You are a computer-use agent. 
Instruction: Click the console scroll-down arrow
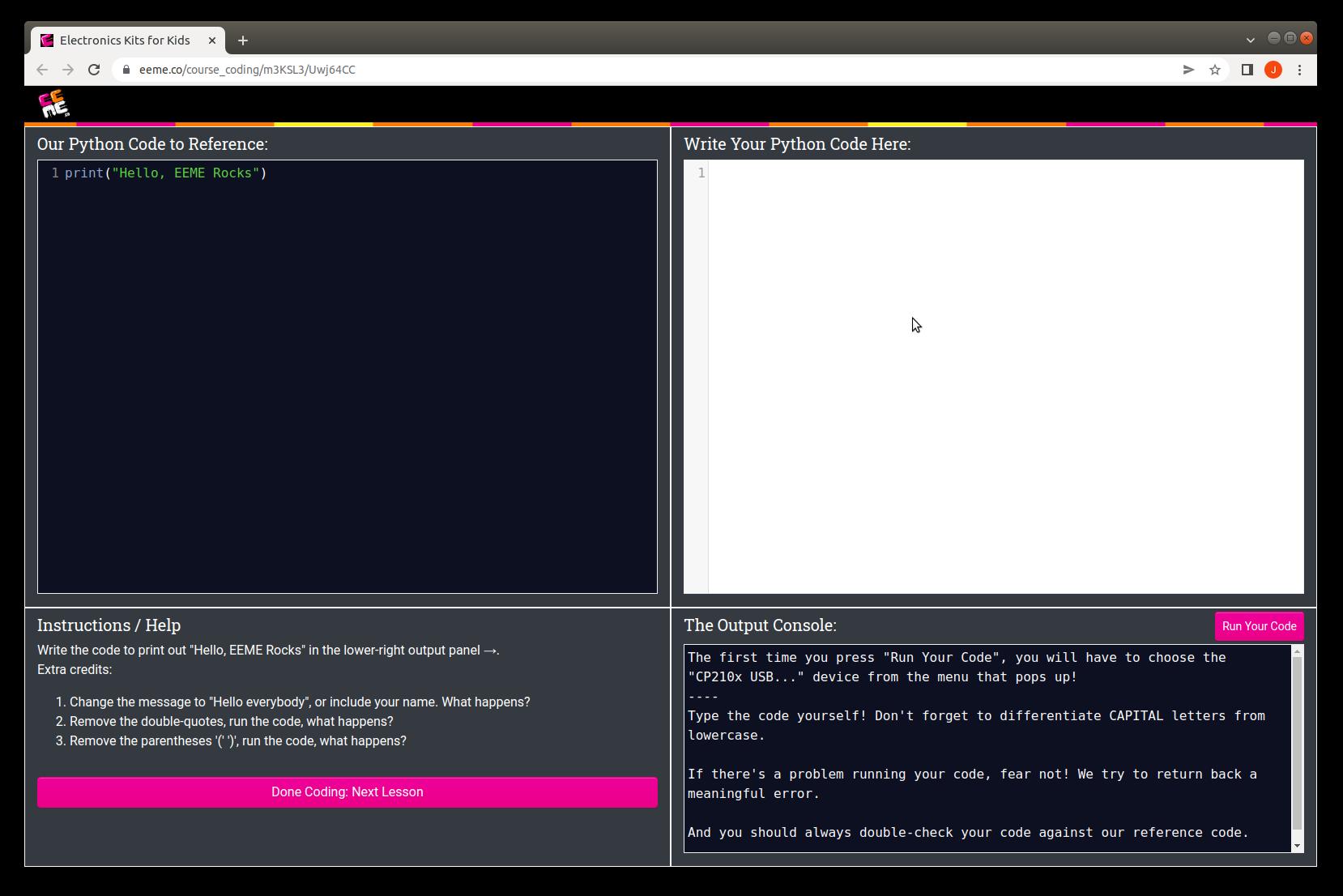click(1297, 846)
